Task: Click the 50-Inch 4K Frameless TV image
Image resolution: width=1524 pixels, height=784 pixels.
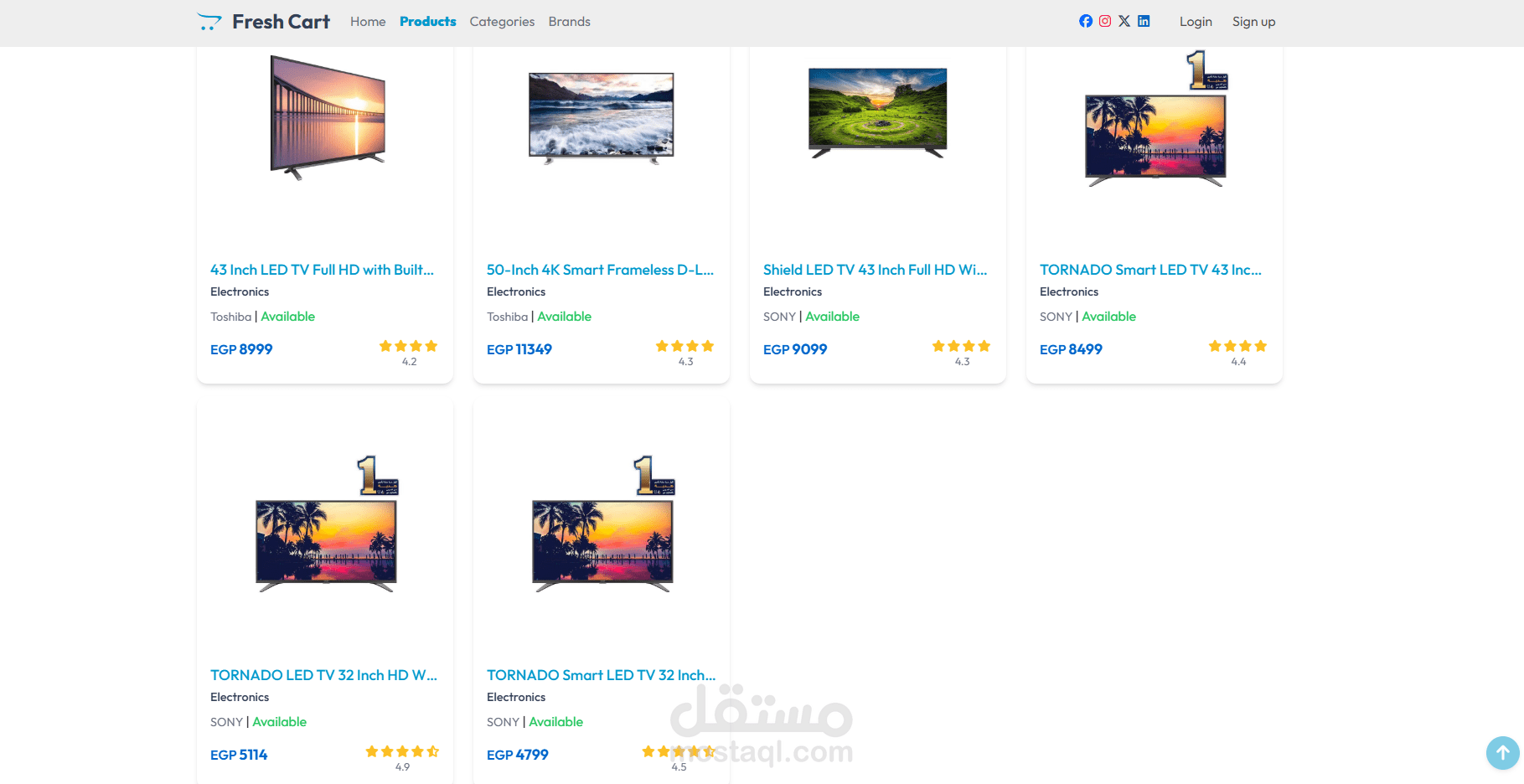Action: pos(602,118)
